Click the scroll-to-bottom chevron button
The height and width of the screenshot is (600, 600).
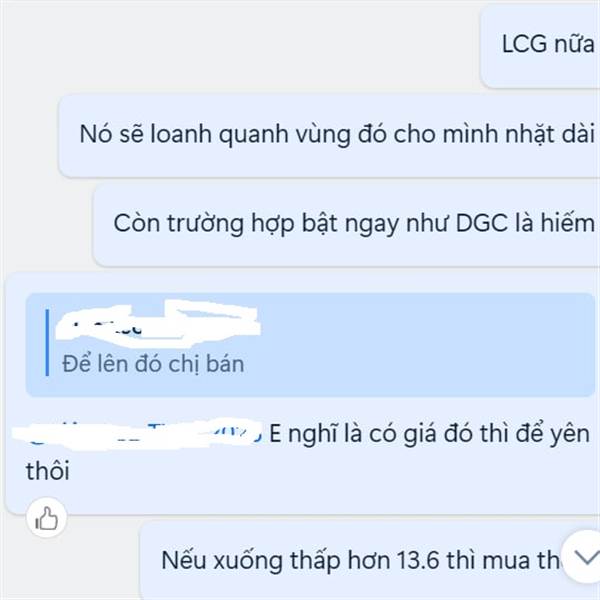click(x=584, y=557)
